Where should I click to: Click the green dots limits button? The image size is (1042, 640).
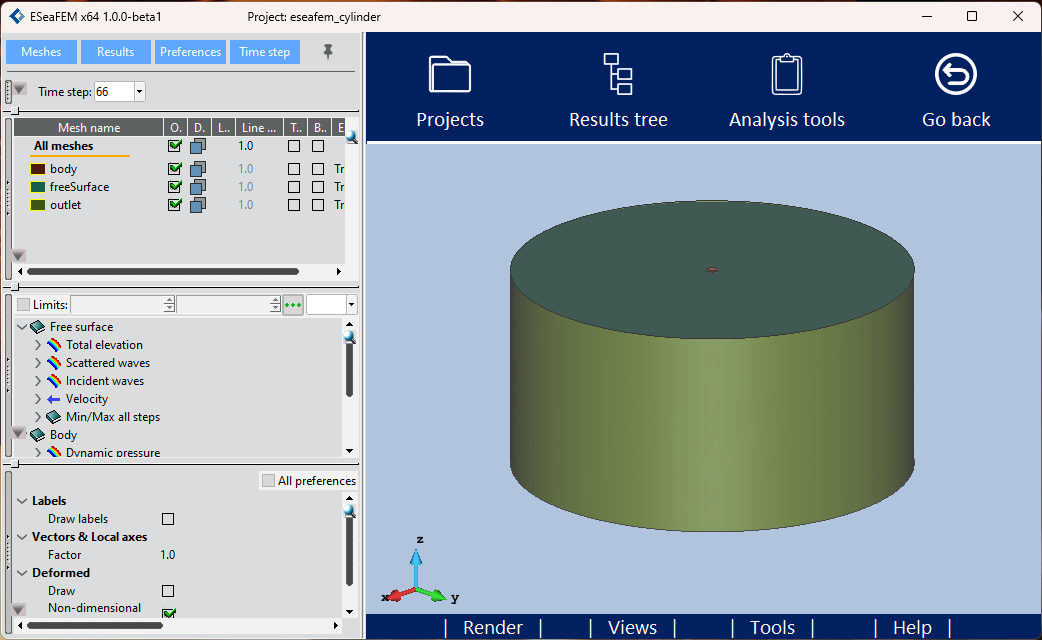(x=293, y=305)
